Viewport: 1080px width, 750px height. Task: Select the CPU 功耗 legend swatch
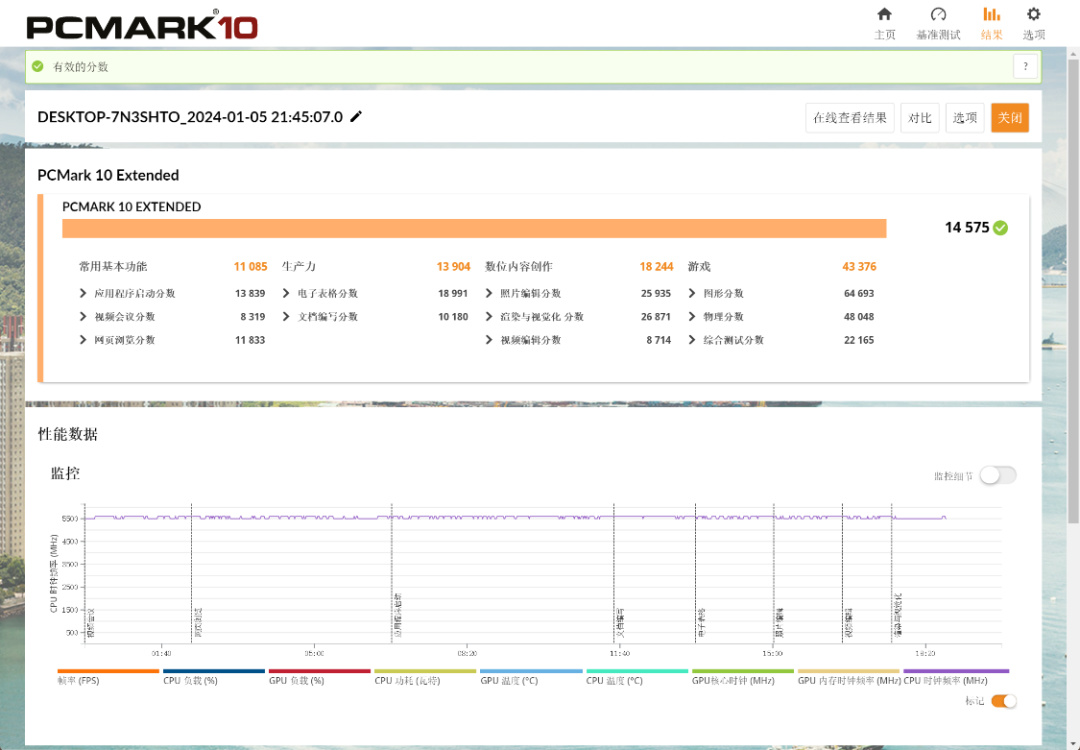(x=425, y=671)
